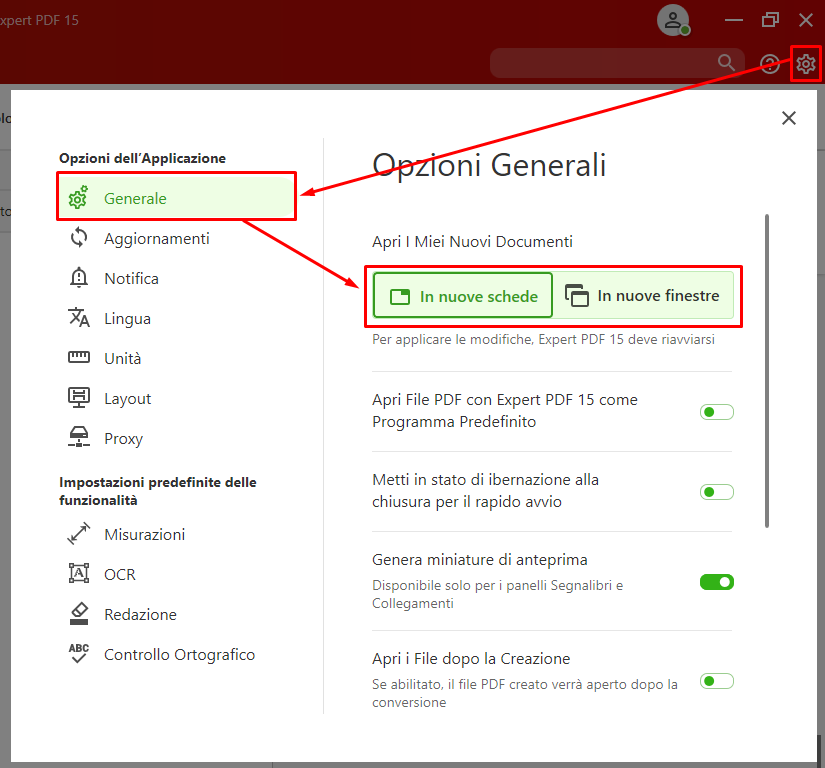
Task: Click the magnifier icon in search bar
Action: coord(726,63)
